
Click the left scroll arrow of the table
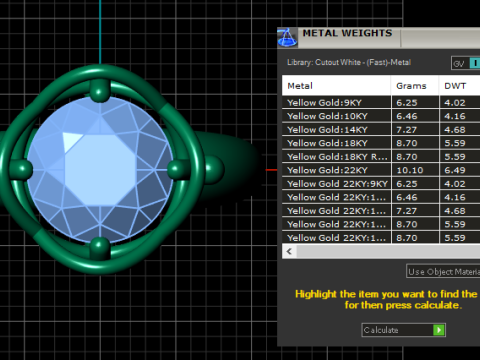pyautogui.click(x=289, y=251)
